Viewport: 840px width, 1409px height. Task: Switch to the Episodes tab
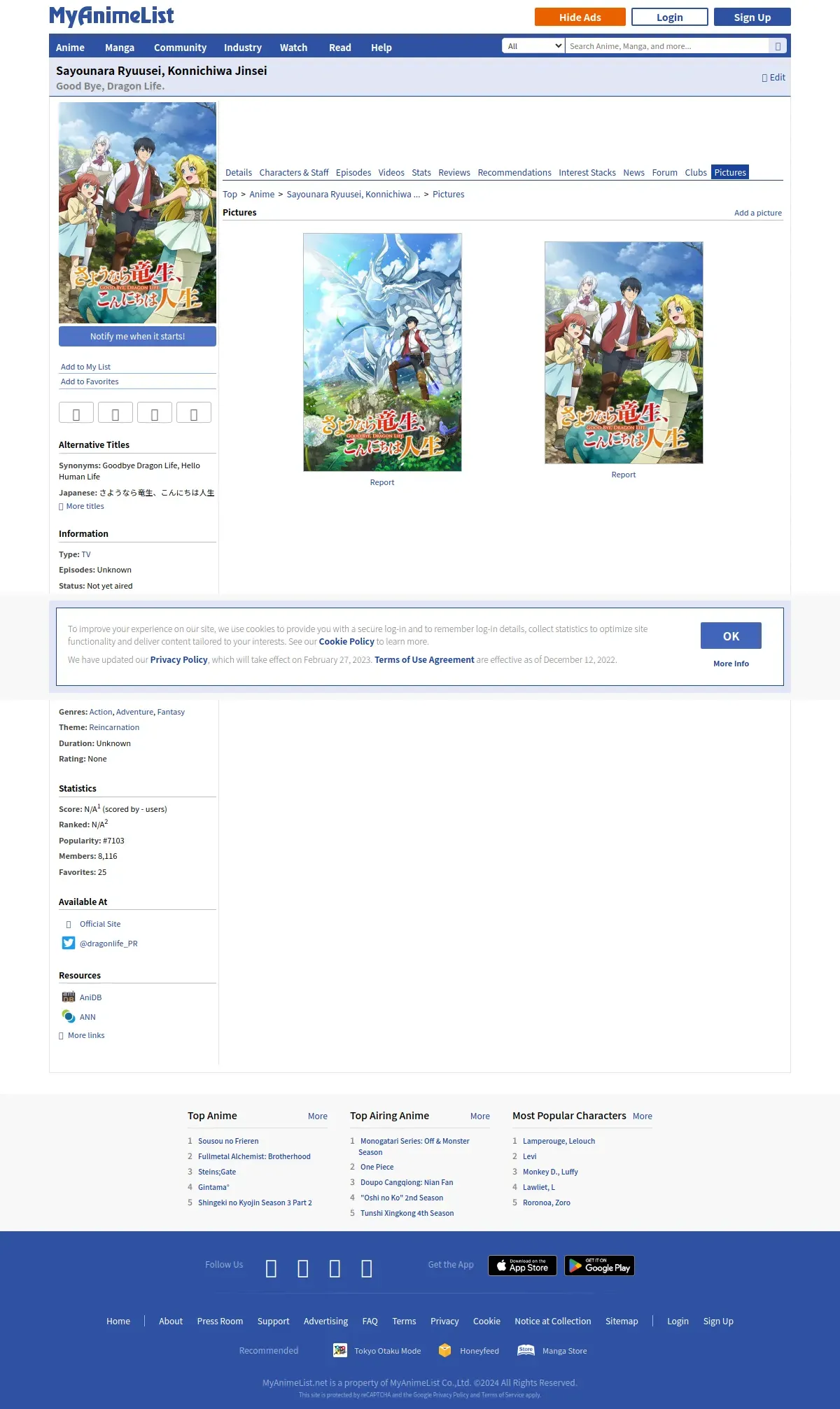pos(353,172)
